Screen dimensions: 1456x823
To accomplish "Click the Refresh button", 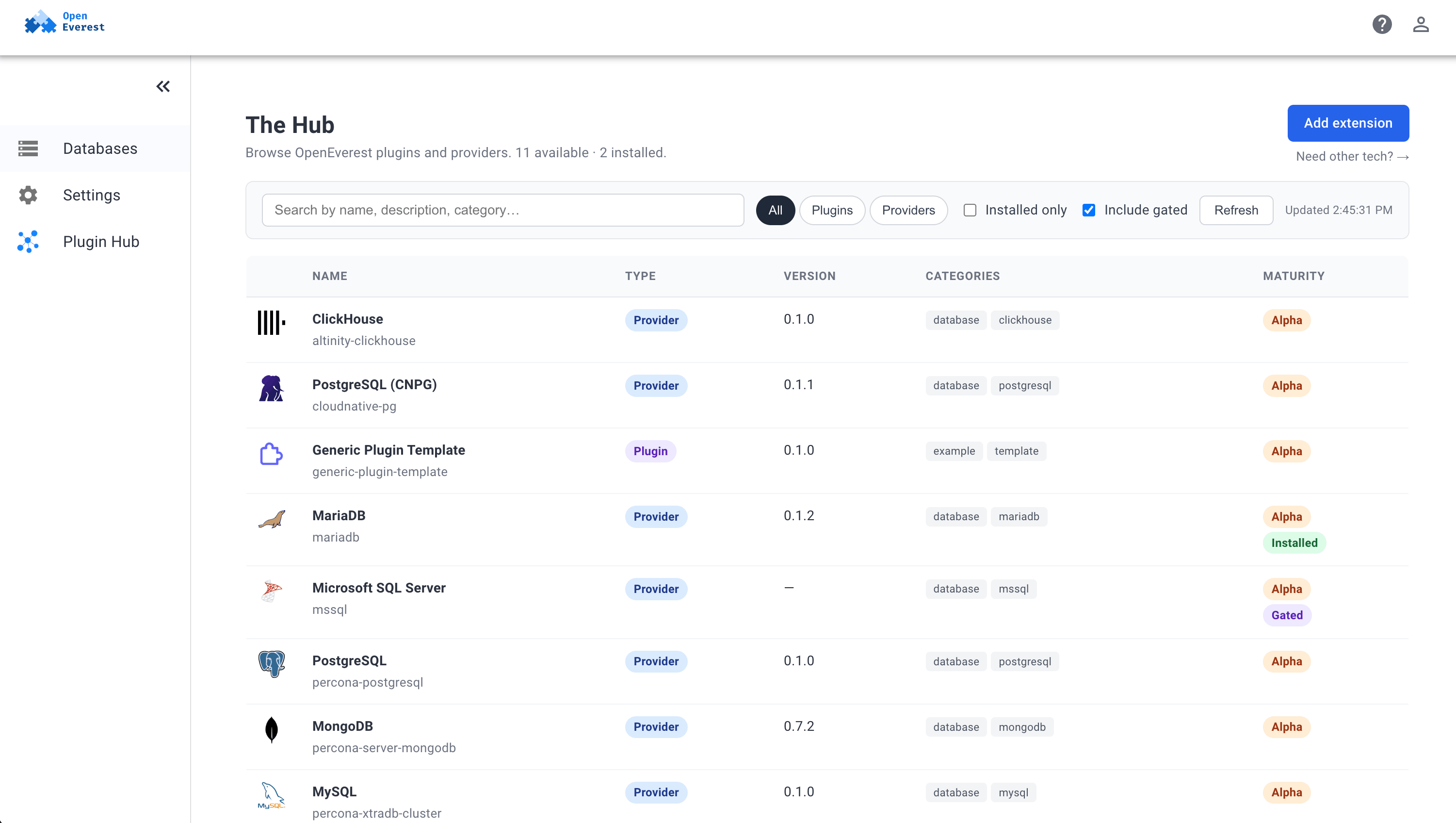I will tap(1236, 210).
